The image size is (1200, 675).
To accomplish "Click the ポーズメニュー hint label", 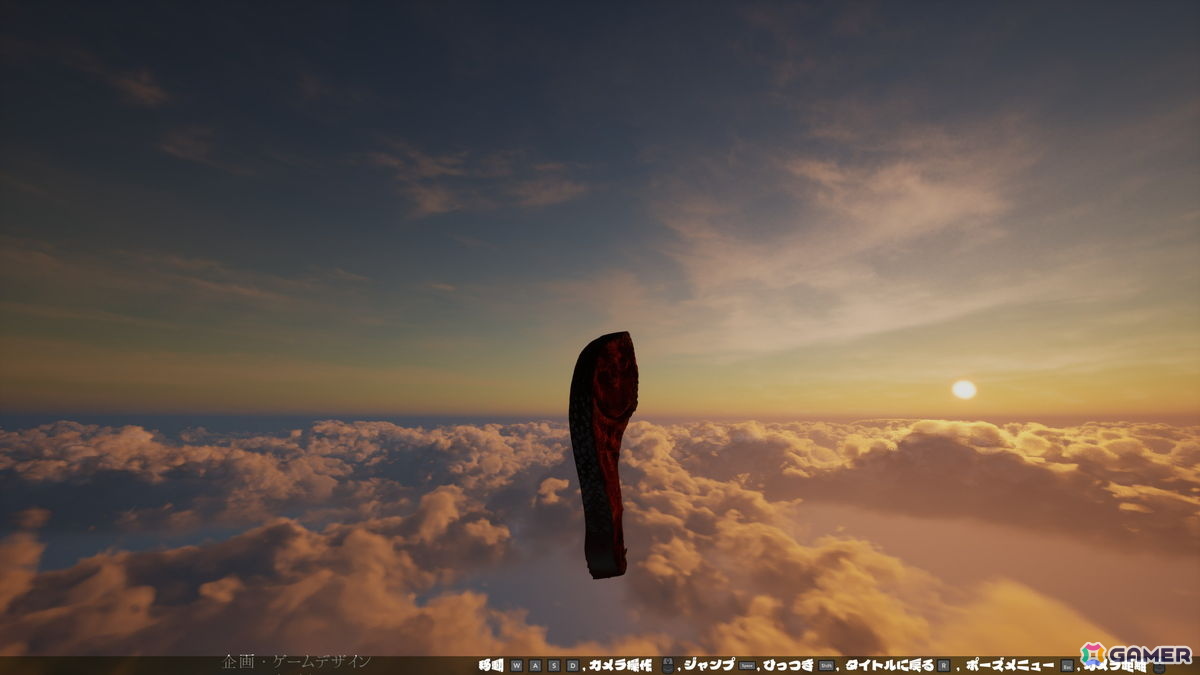I will tap(1008, 665).
